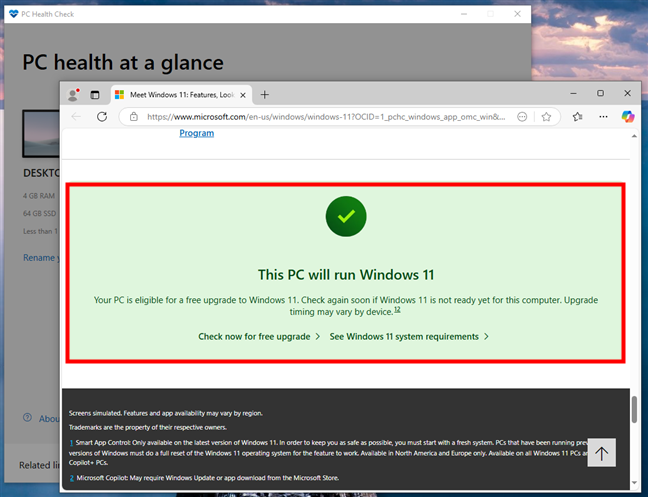Screen dimensions: 648x497
Task: Click footnote 1 Smart App Control link
Action: (x=71, y=443)
